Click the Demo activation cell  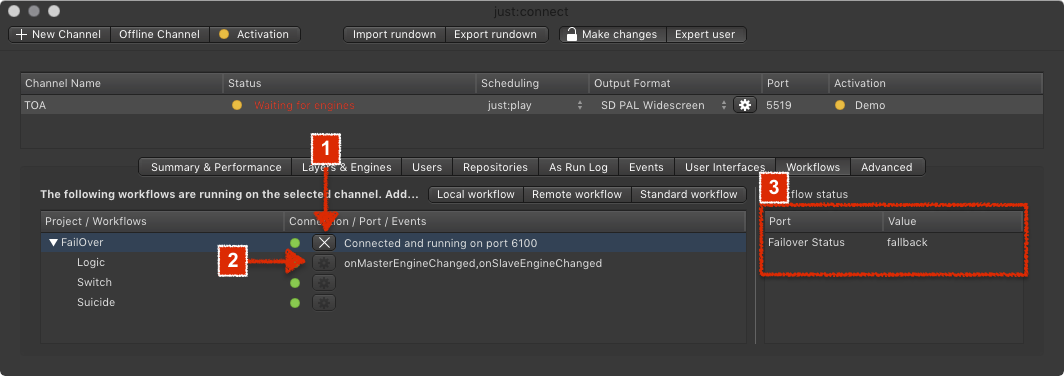point(870,105)
